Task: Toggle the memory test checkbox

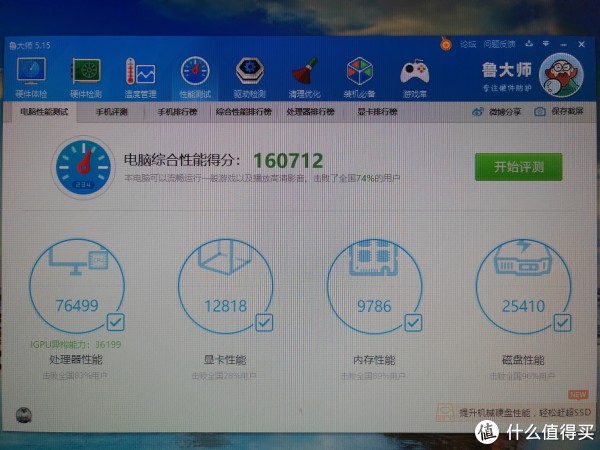Action: point(413,322)
